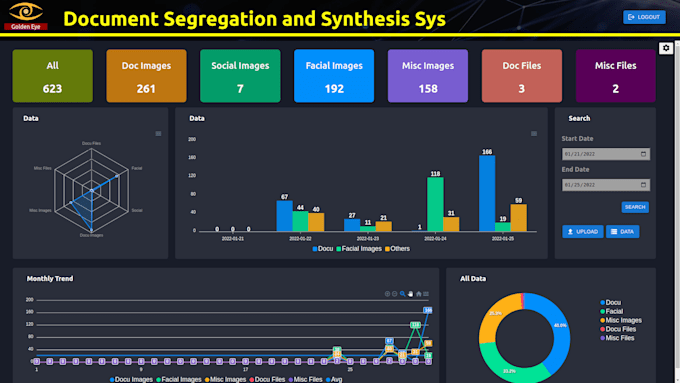Select the selection zoom magnifier tool

click(402, 294)
